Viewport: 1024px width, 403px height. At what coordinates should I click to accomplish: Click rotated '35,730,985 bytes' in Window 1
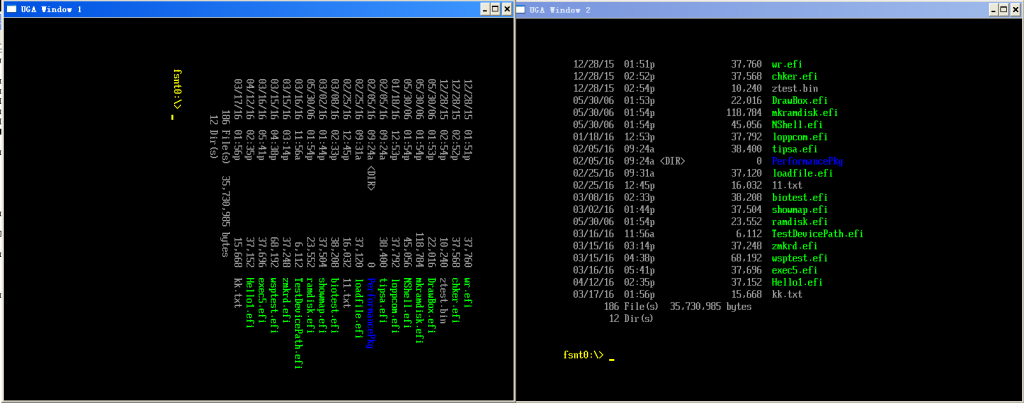tap(225, 219)
